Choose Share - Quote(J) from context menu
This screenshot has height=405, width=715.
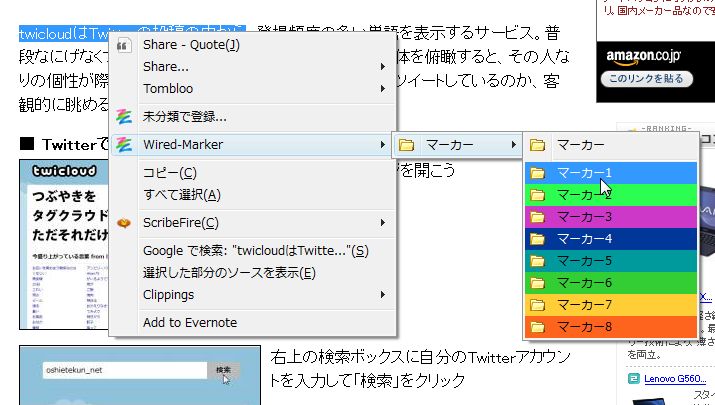[x=253, y=45]
